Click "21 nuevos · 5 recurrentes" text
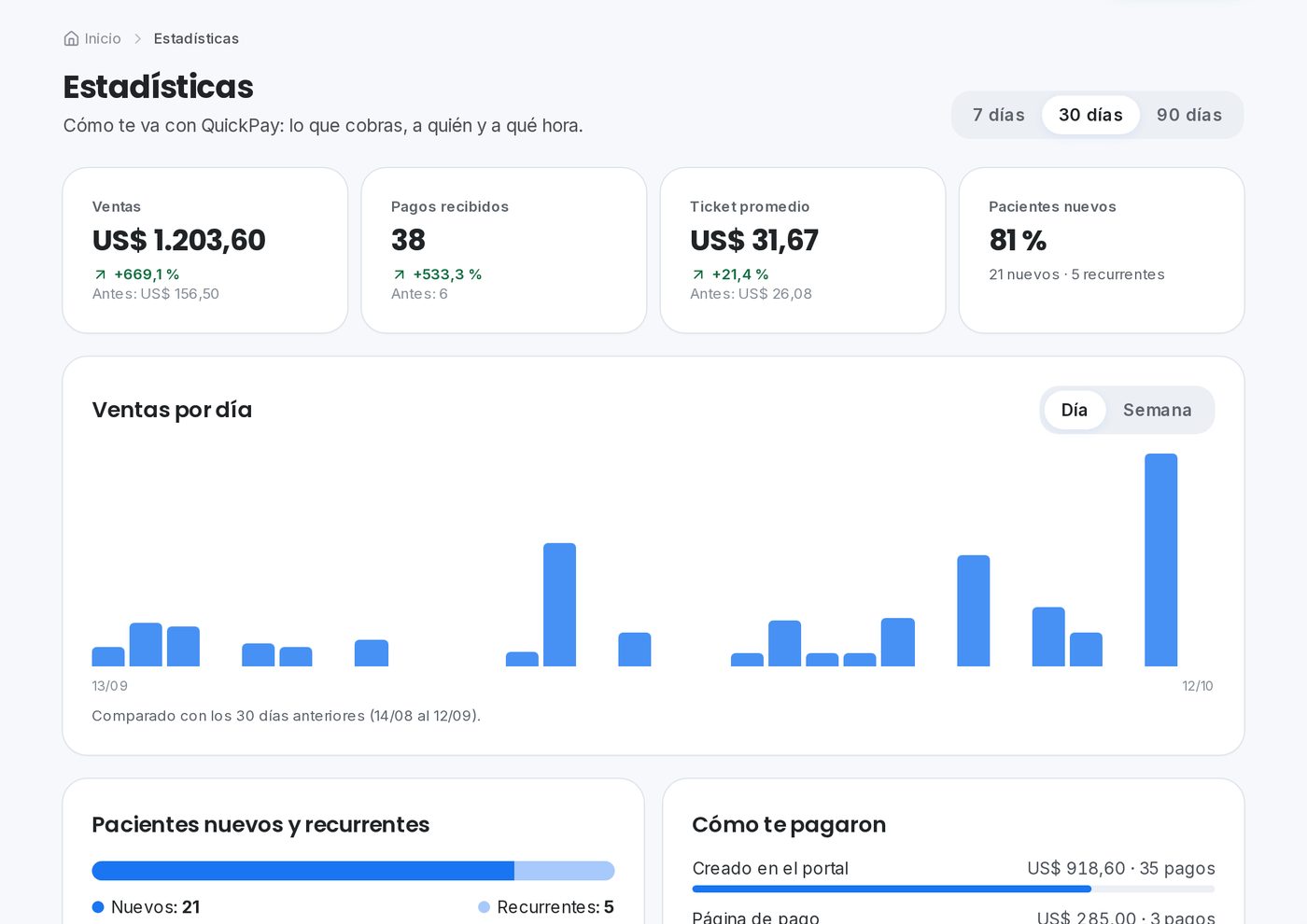The image size is (1307, 924). click(1076, 274)
